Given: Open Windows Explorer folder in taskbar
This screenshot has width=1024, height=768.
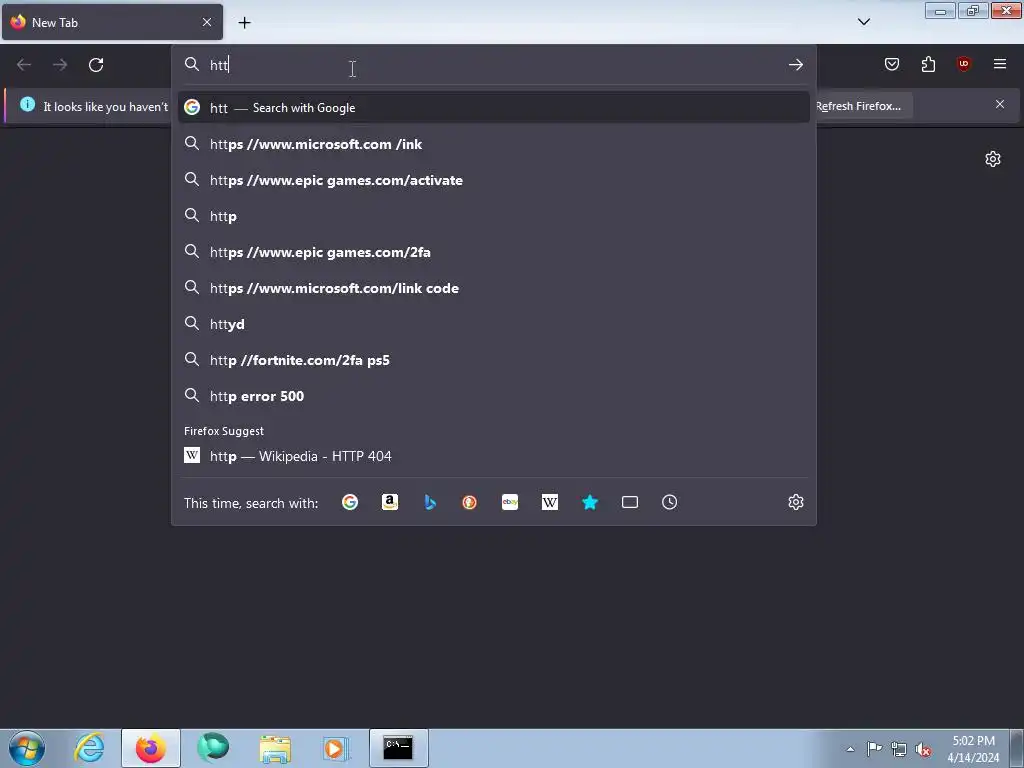Looking at the screenshot, I should pyautogui.click(x=275, y=748).
